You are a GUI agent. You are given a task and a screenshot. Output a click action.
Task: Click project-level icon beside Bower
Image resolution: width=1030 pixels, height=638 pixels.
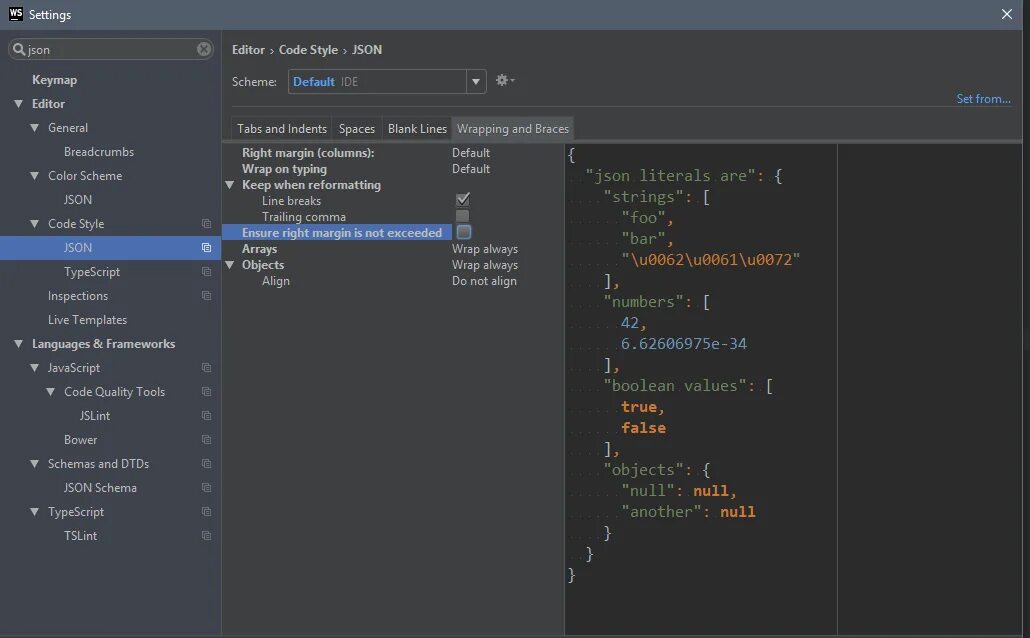click(206, 440)
